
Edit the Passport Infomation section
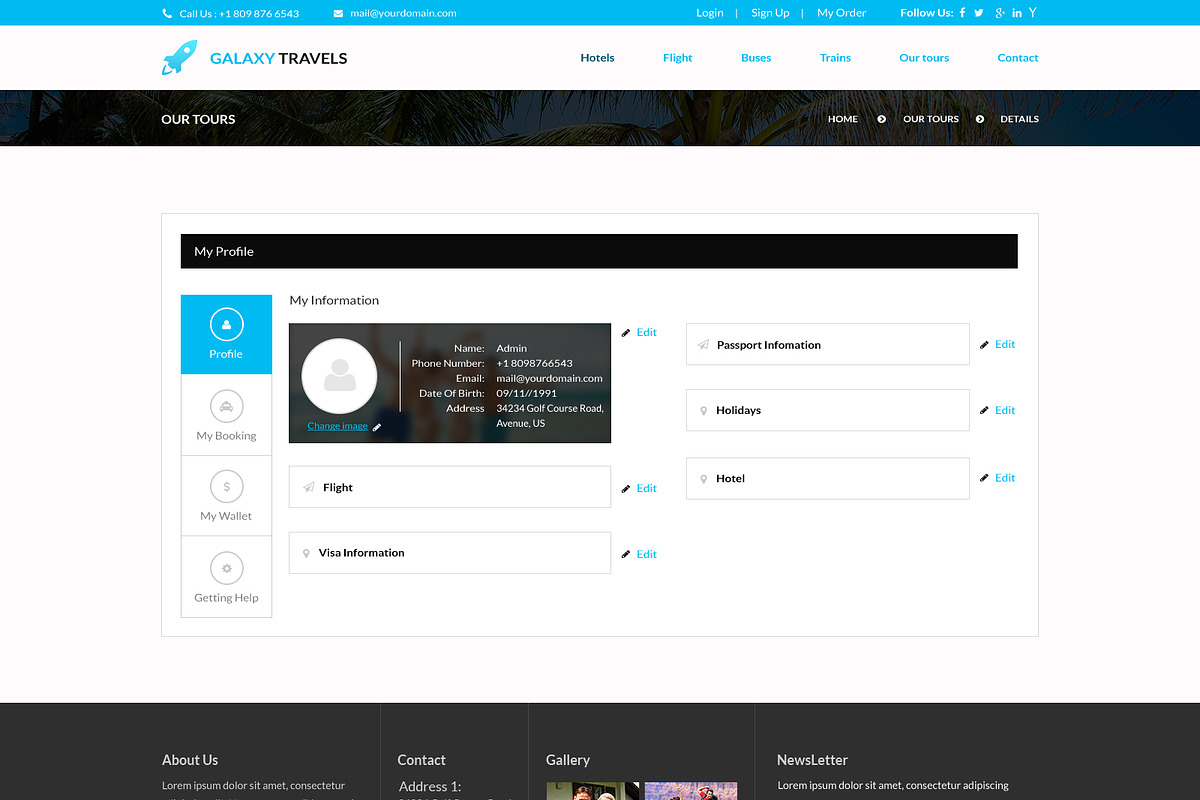click(1005, 344)
